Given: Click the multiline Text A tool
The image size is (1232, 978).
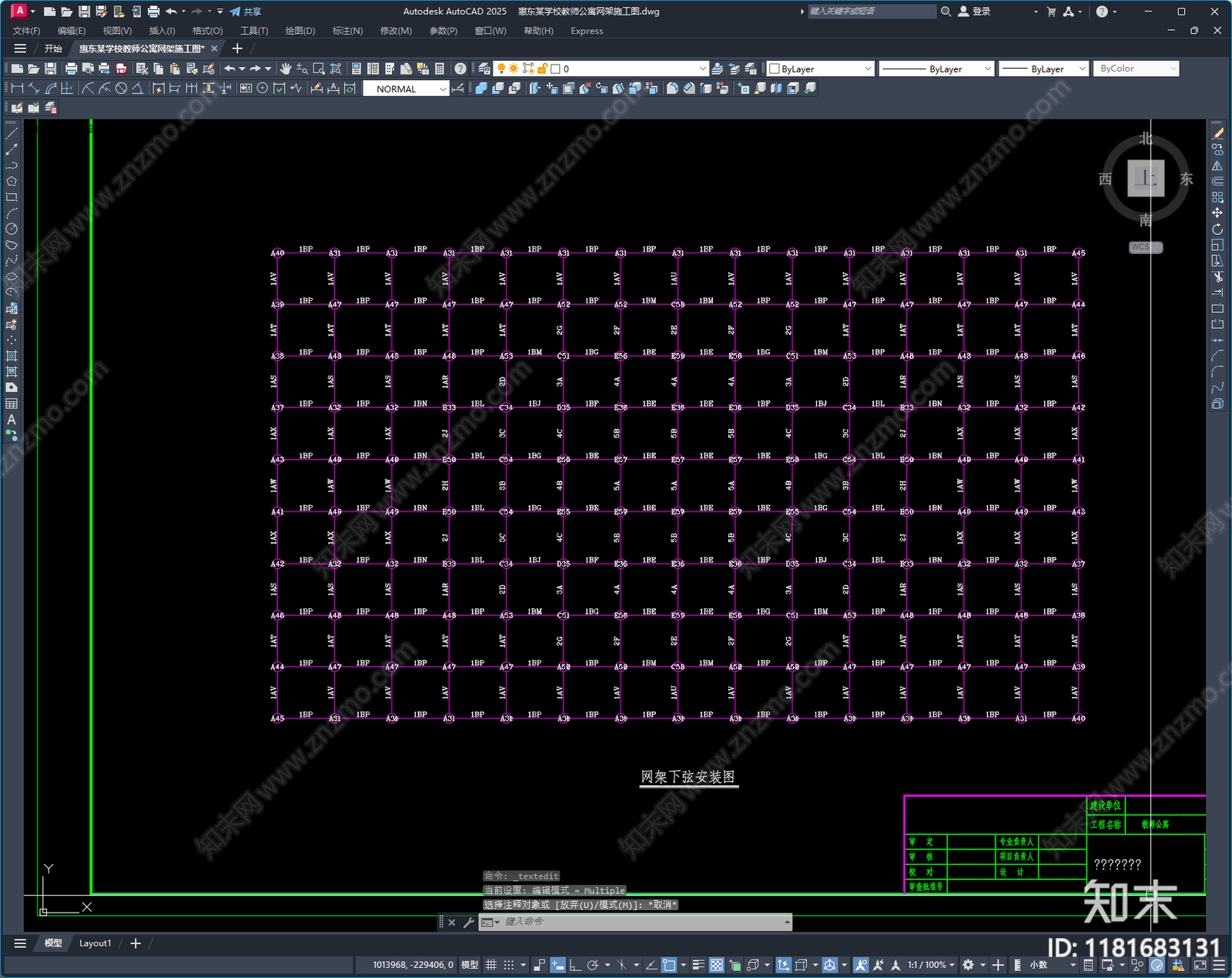Looking at the screenshot, I should pyautogui.click(x=12, y=420).
